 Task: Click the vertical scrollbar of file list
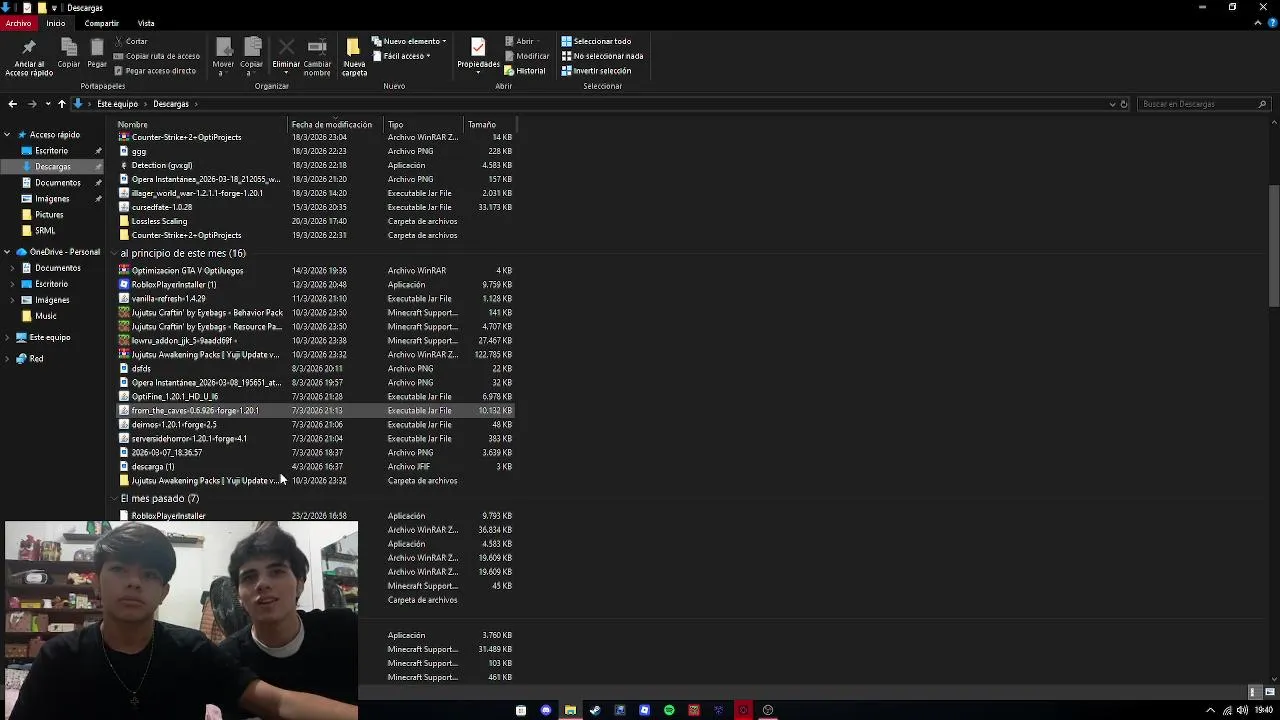click(1274, 245)
